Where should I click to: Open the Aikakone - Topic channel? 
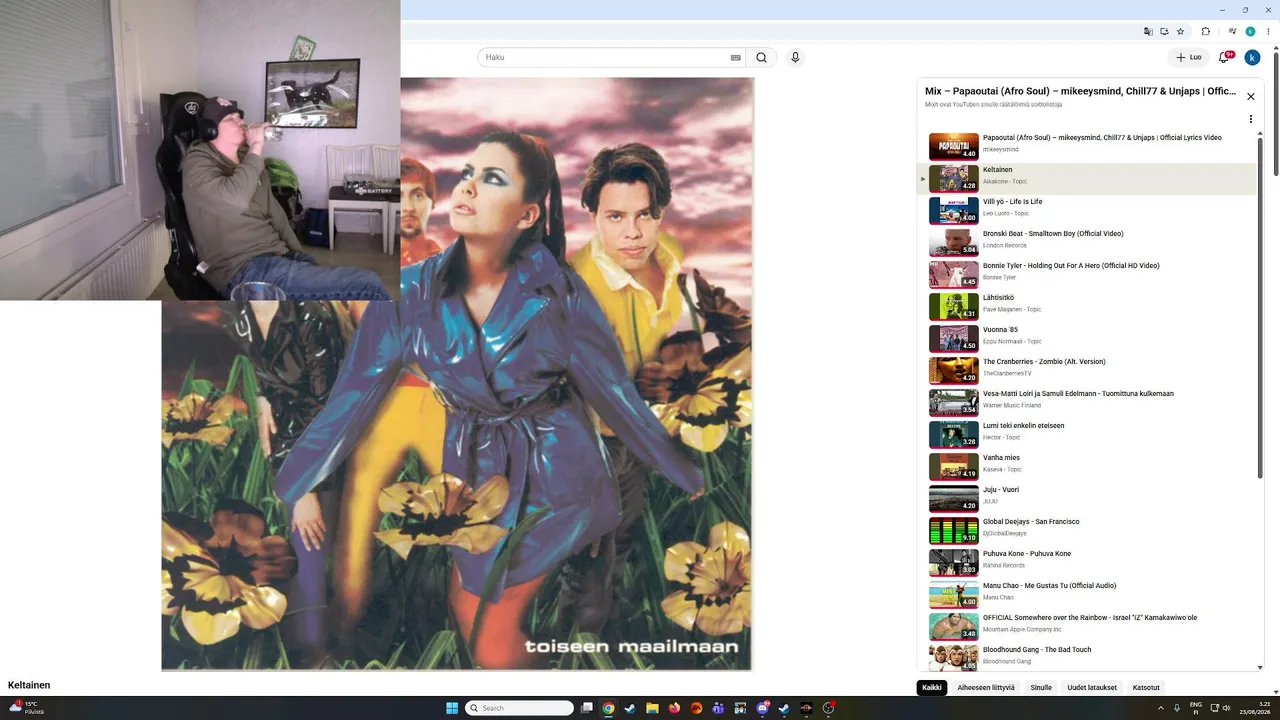coord(1005,182)
